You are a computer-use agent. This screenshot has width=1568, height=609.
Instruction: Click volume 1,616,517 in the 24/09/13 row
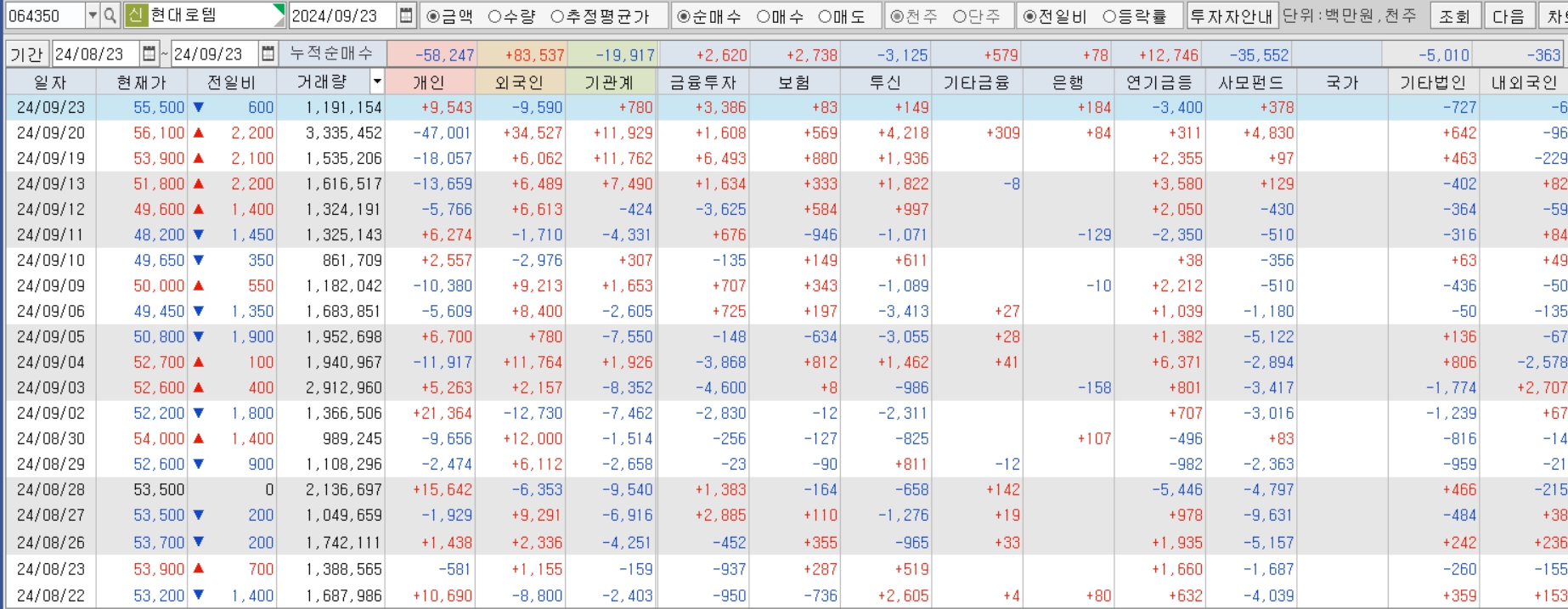point(343,184)
